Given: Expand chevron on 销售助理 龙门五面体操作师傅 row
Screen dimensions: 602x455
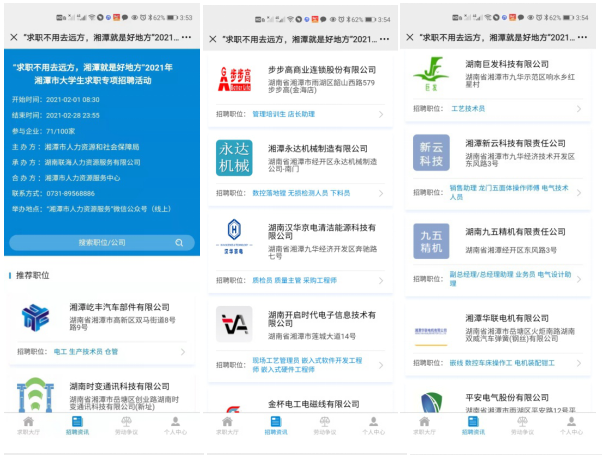Looking at the screenshot, I should (x=579, y=193).
